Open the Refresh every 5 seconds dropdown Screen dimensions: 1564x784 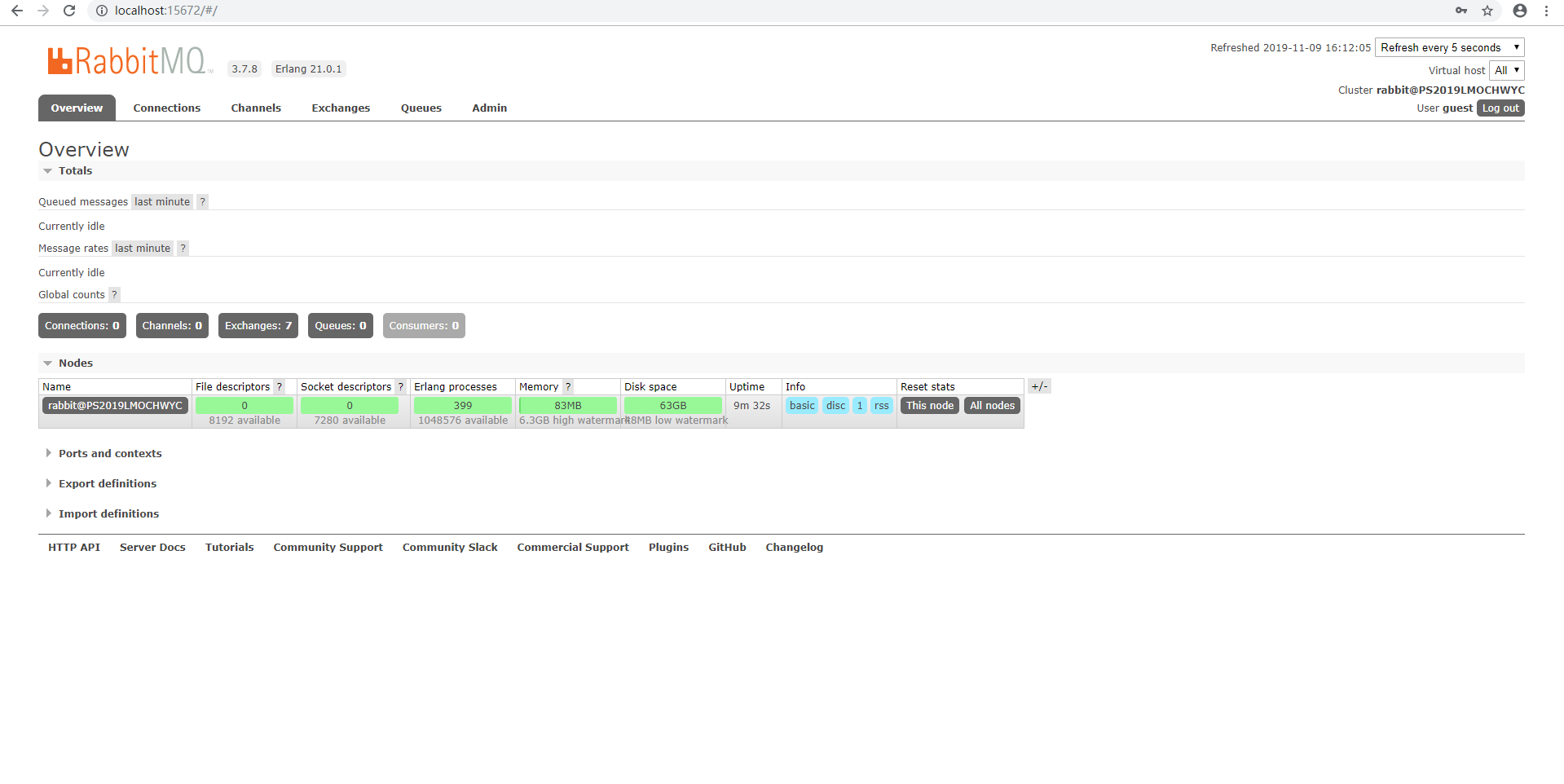[x=1449, y=47]
